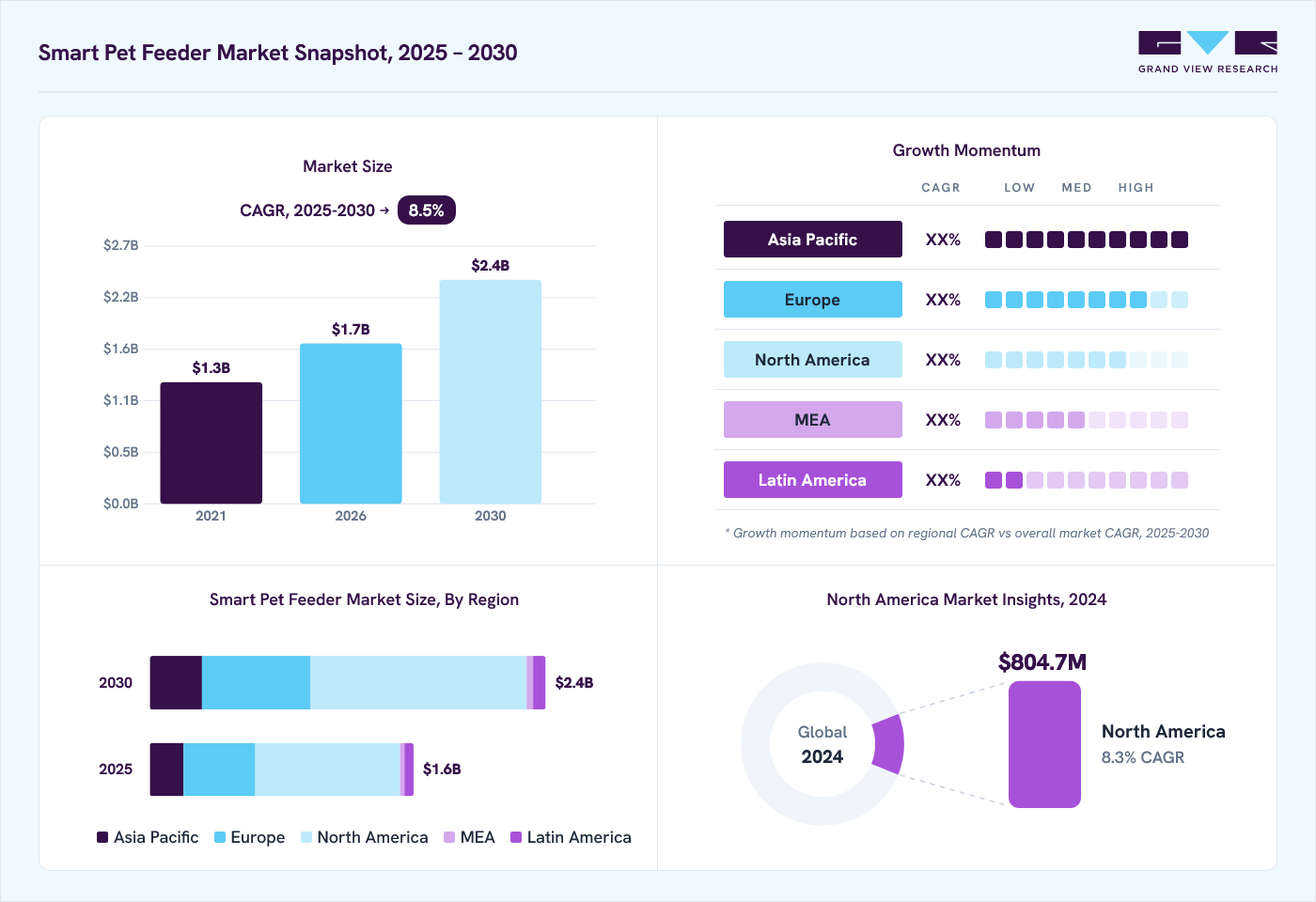Click the $2.4B label above 2030 bar
The height and width of the screenshot is (902, 1316).
click(x=491, y=266)
